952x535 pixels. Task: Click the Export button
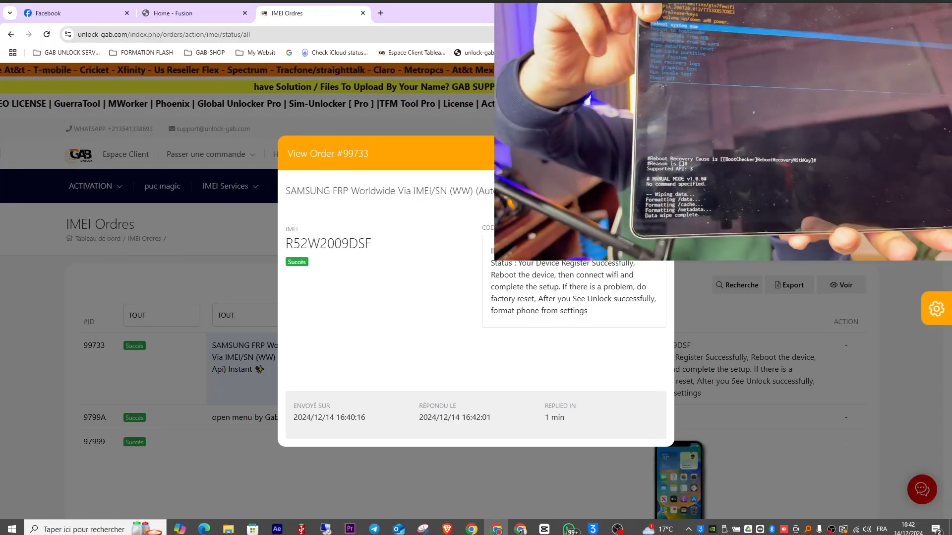789,285
